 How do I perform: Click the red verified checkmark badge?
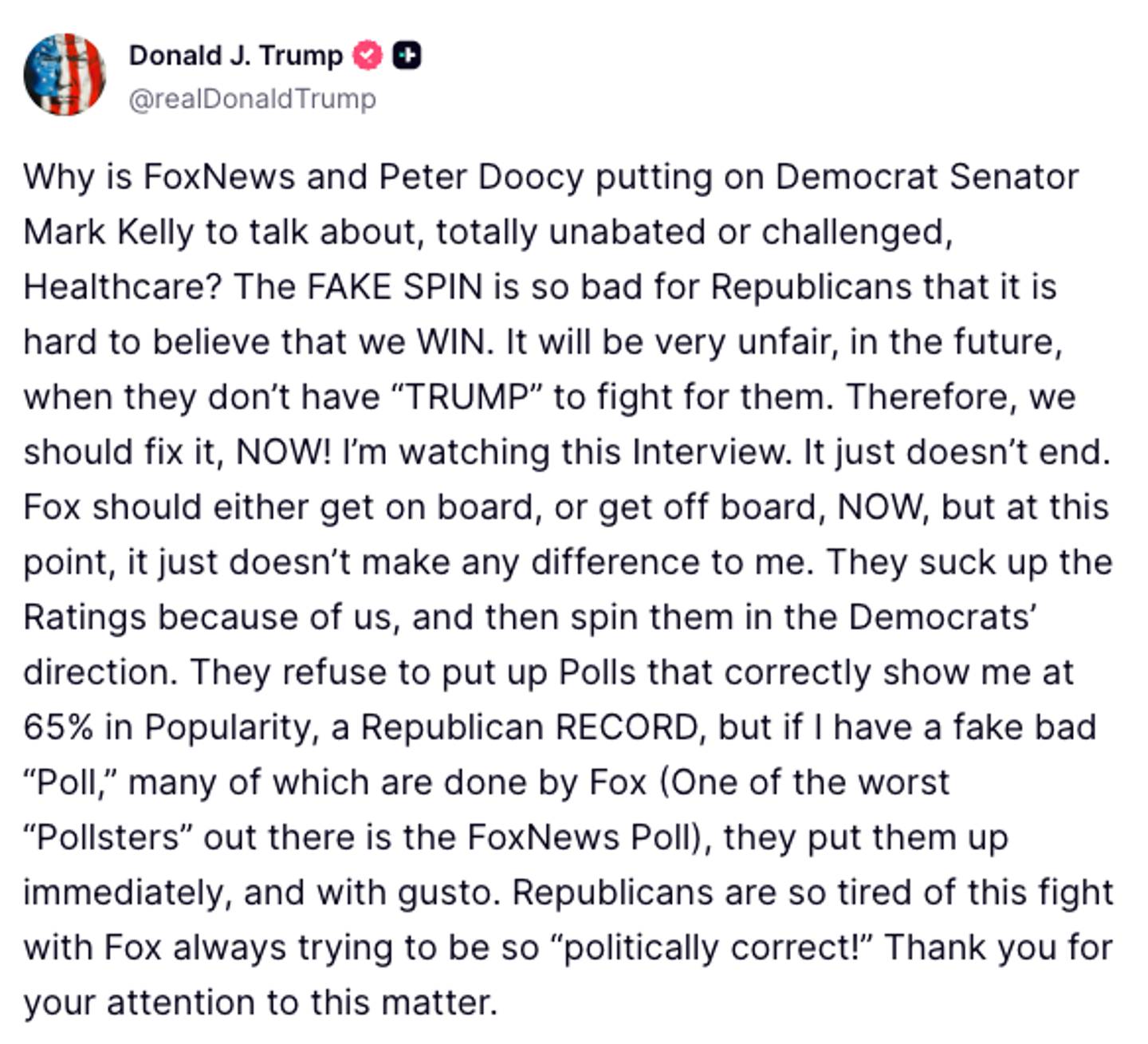point(368,56)
